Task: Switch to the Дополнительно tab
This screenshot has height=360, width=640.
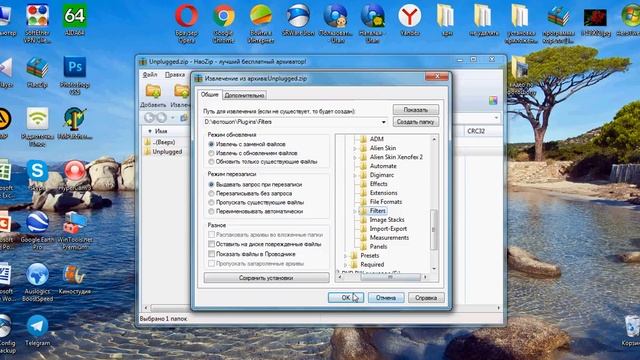Action: pyautogui.click(x=244, y=96)
